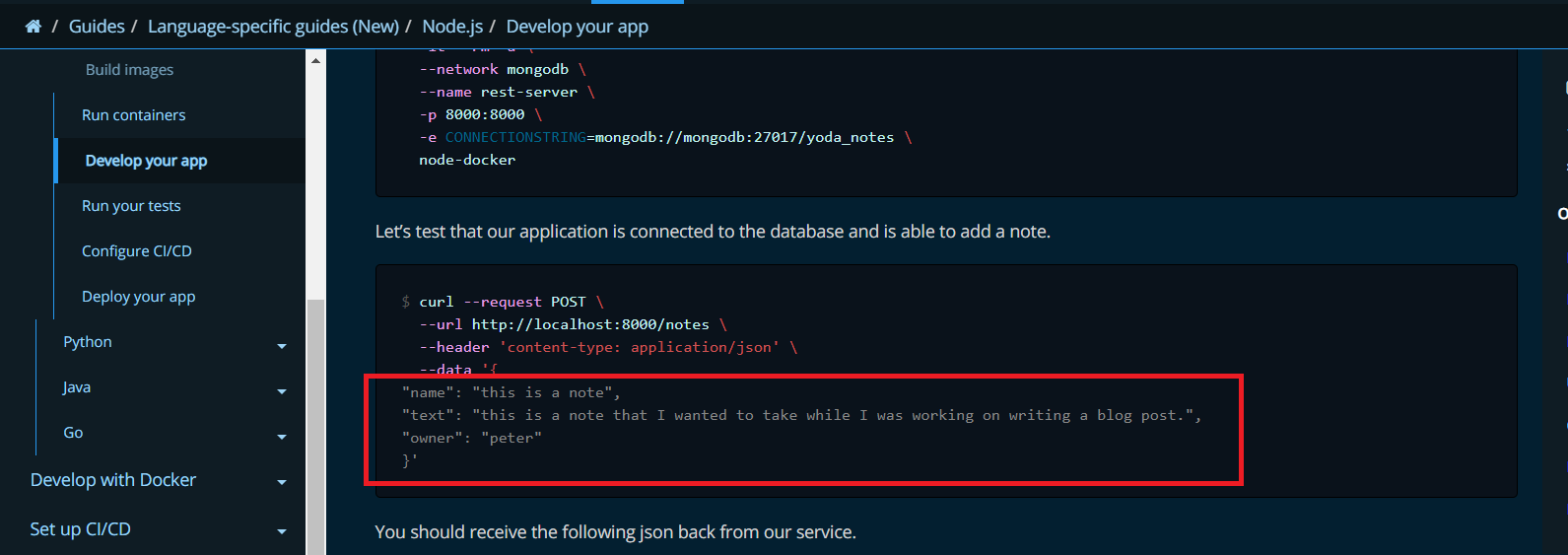Screen dimensions: 1568x555
Task: Click the "name": "this is a note" line
Action: (x=511, y=392)
